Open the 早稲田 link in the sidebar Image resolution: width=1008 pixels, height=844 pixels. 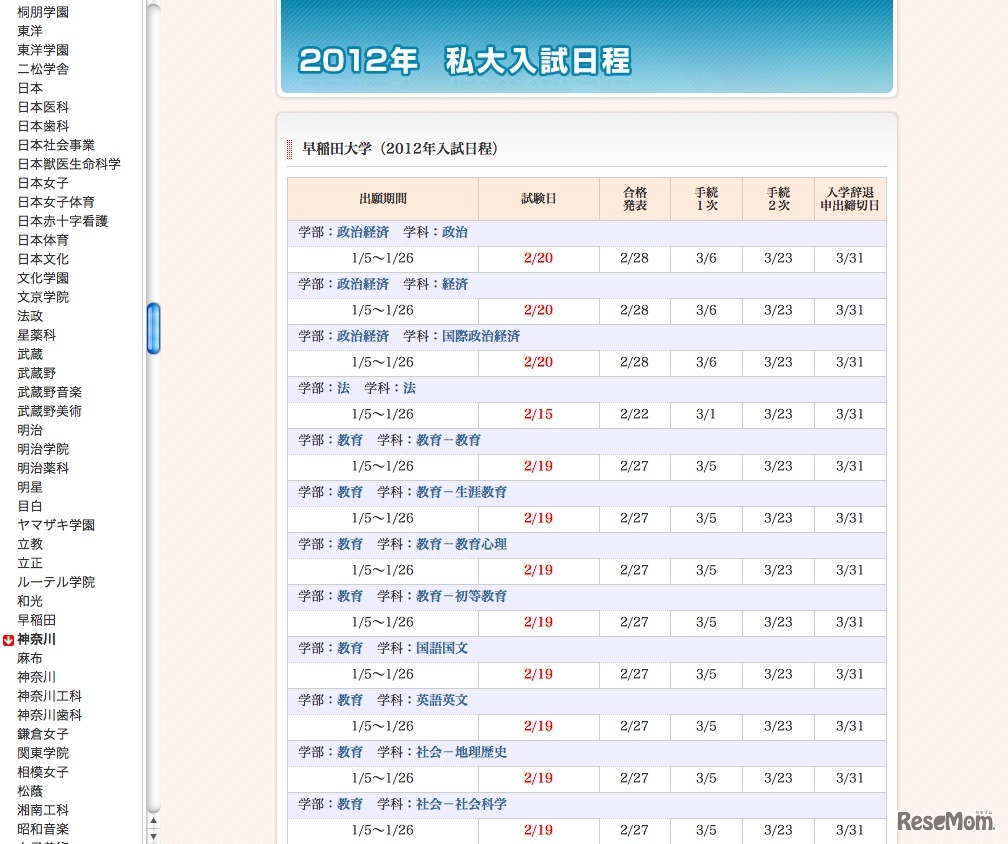(x=36, y=620)
